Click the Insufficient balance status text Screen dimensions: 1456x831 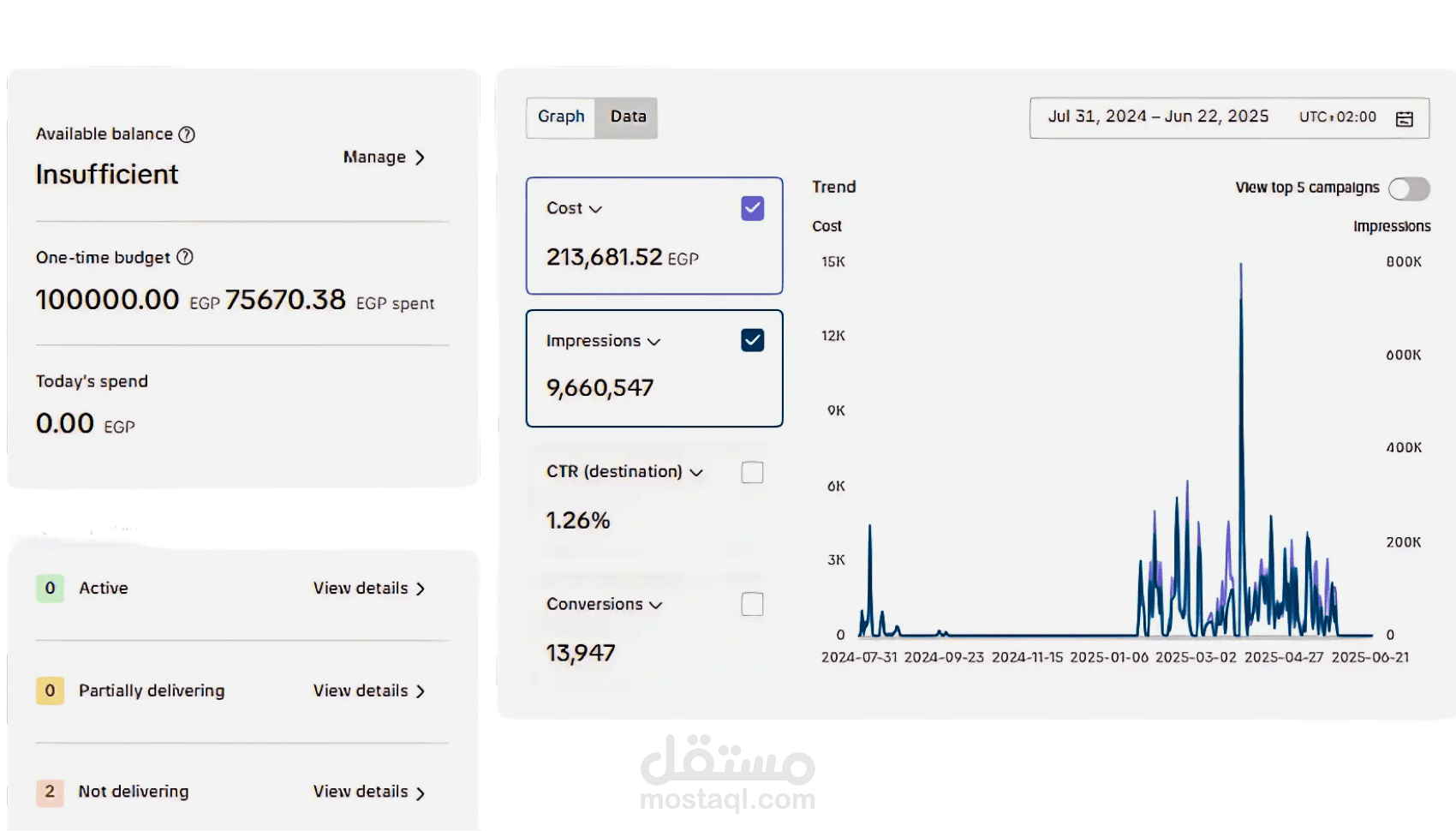tap(107, 175)
